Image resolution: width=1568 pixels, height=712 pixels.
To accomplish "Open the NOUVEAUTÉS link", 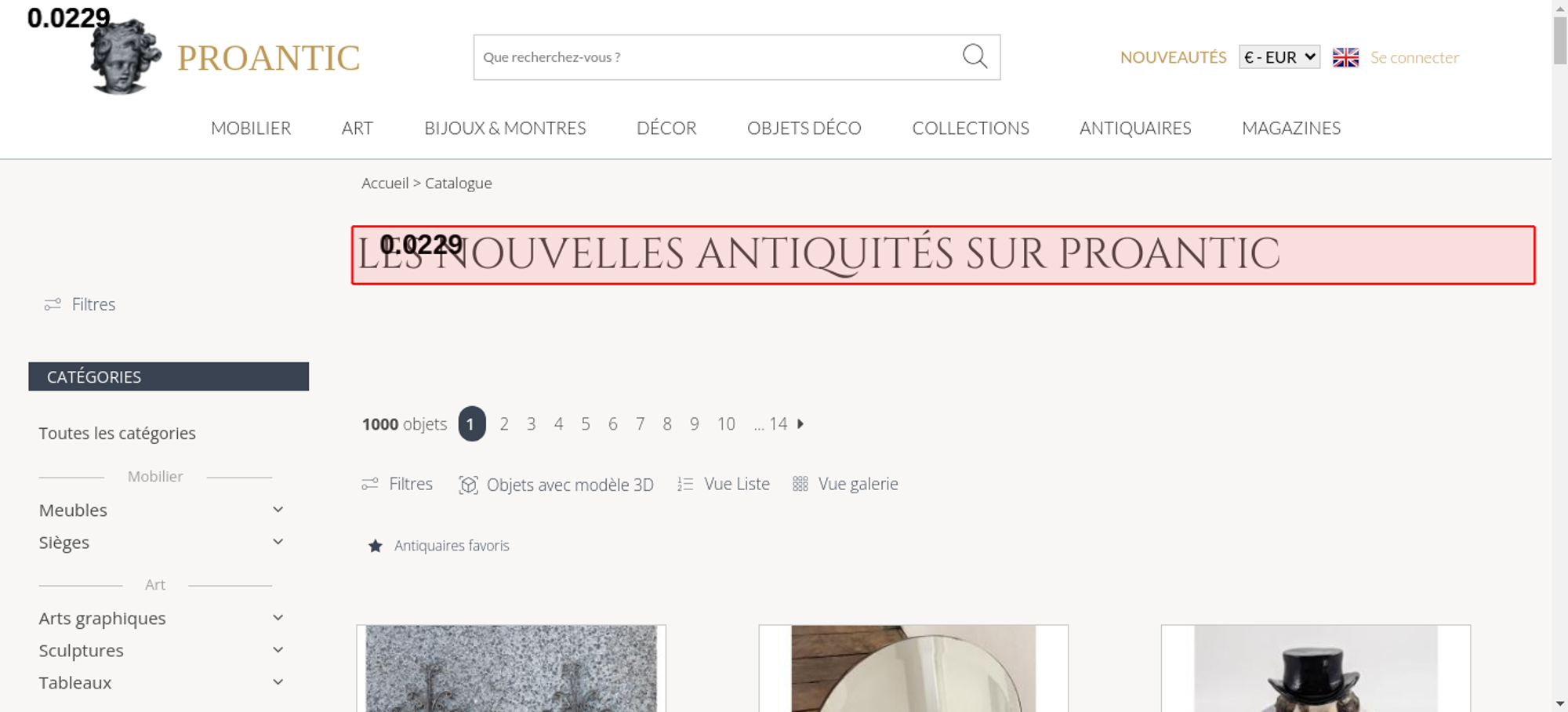I will pyautogui.click(x=1173, y=57).
